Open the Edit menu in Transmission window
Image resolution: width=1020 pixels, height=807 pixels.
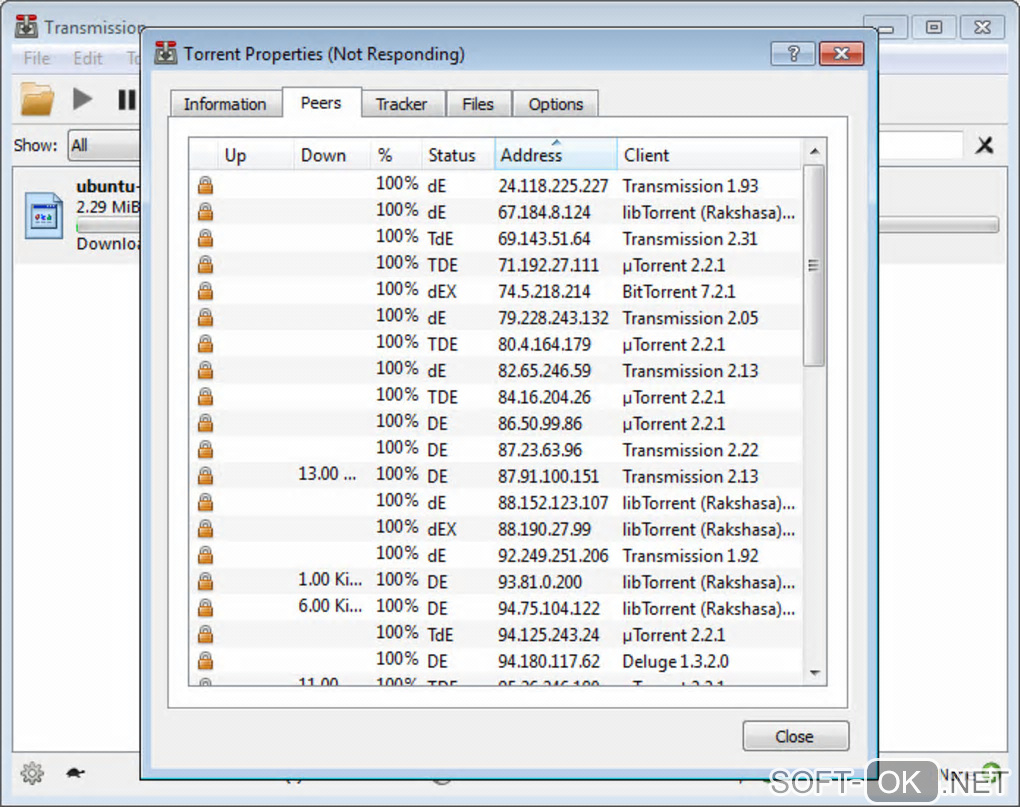[88, 59]
